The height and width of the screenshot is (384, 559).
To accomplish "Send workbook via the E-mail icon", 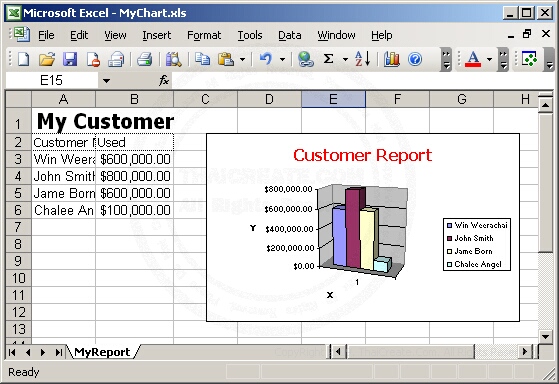I will 116,59.
